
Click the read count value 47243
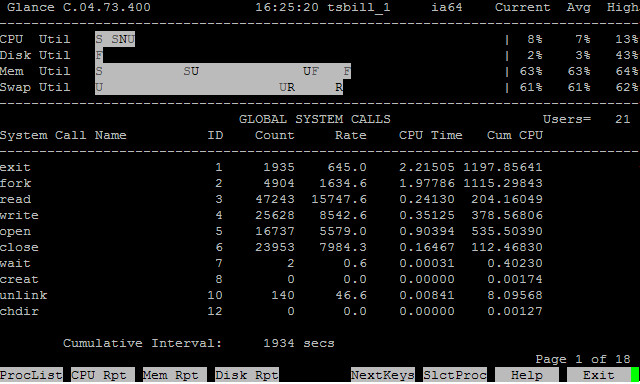pos(275,199)
